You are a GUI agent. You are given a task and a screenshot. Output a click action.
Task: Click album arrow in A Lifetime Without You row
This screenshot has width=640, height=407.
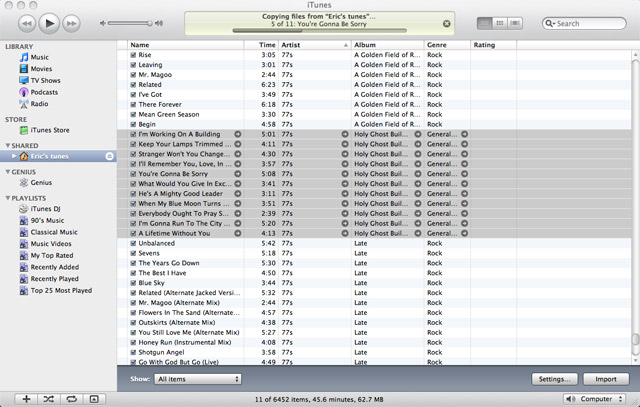[x=418, y=234]
